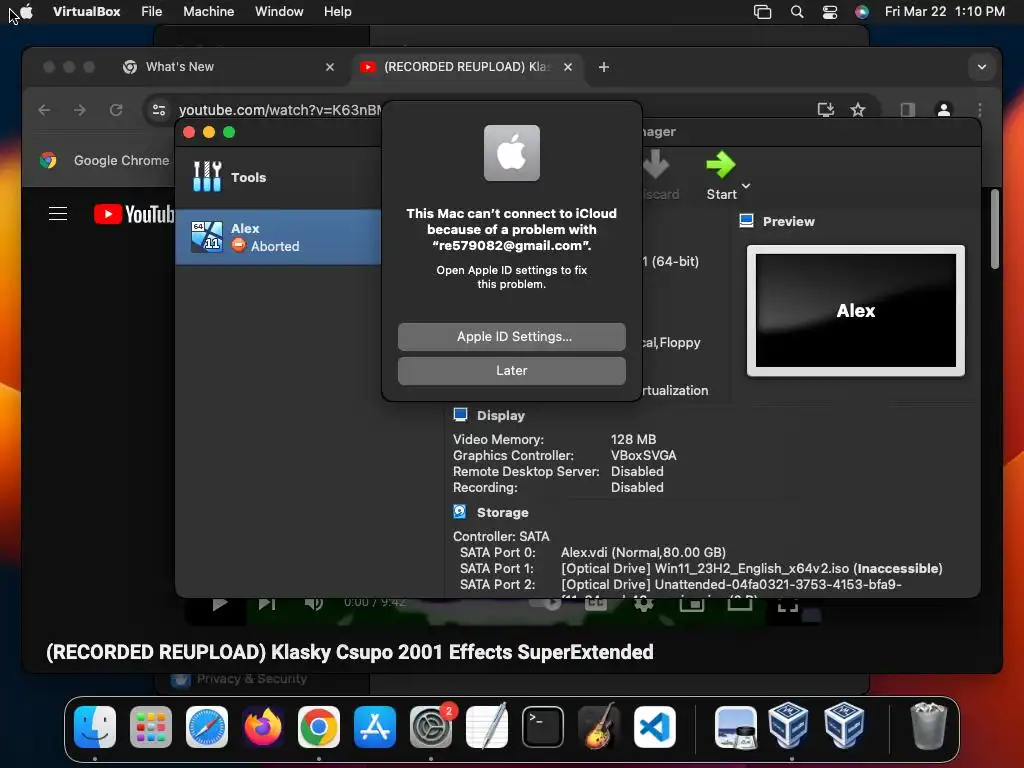Expand the Start button dropdown arrow

click(746, 185)
